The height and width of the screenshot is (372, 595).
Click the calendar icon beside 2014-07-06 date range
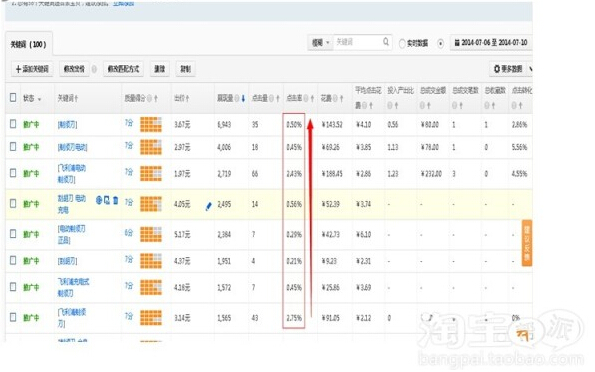[x=457, y=43]
